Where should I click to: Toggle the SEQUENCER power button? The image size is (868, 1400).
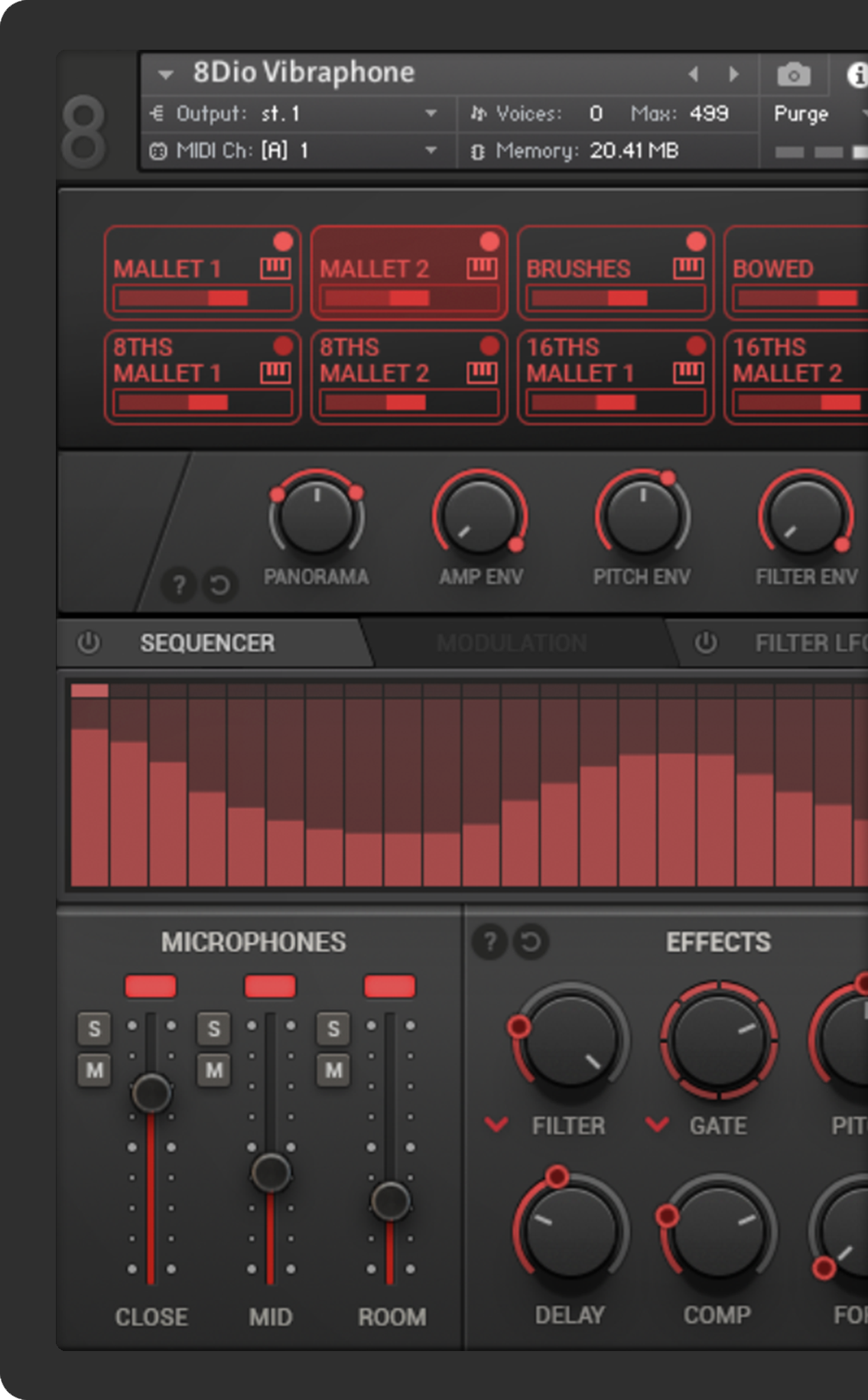click(89, 643)
